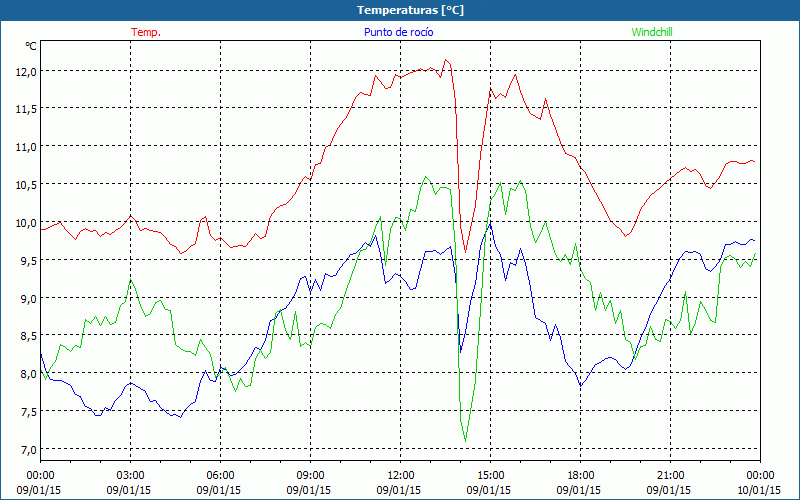Click the 06:00 time axis label
The height and width of the screenshot is (500, 800).
pos(220,476)
